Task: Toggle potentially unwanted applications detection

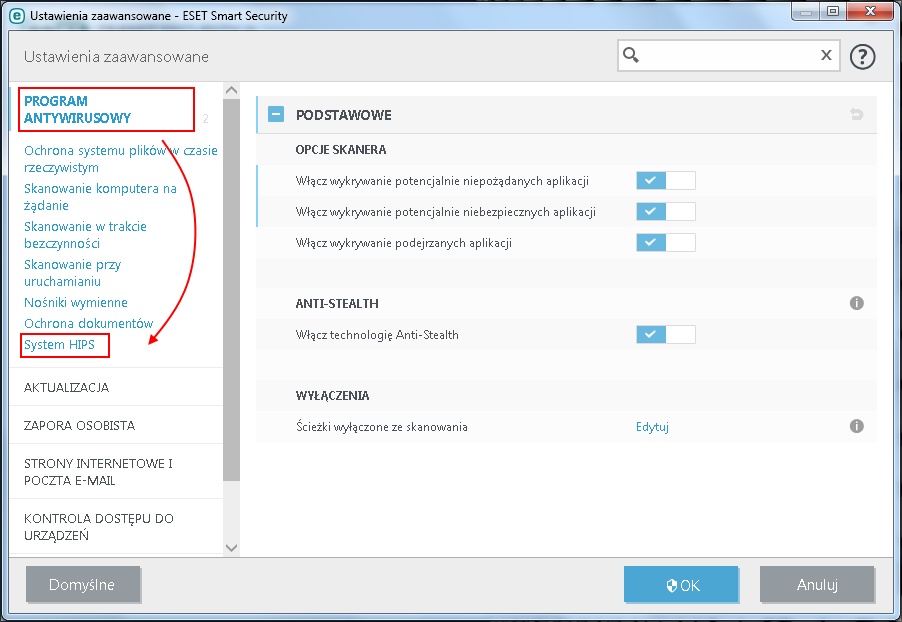Action: pyautogui.click(x=665, y=181)
